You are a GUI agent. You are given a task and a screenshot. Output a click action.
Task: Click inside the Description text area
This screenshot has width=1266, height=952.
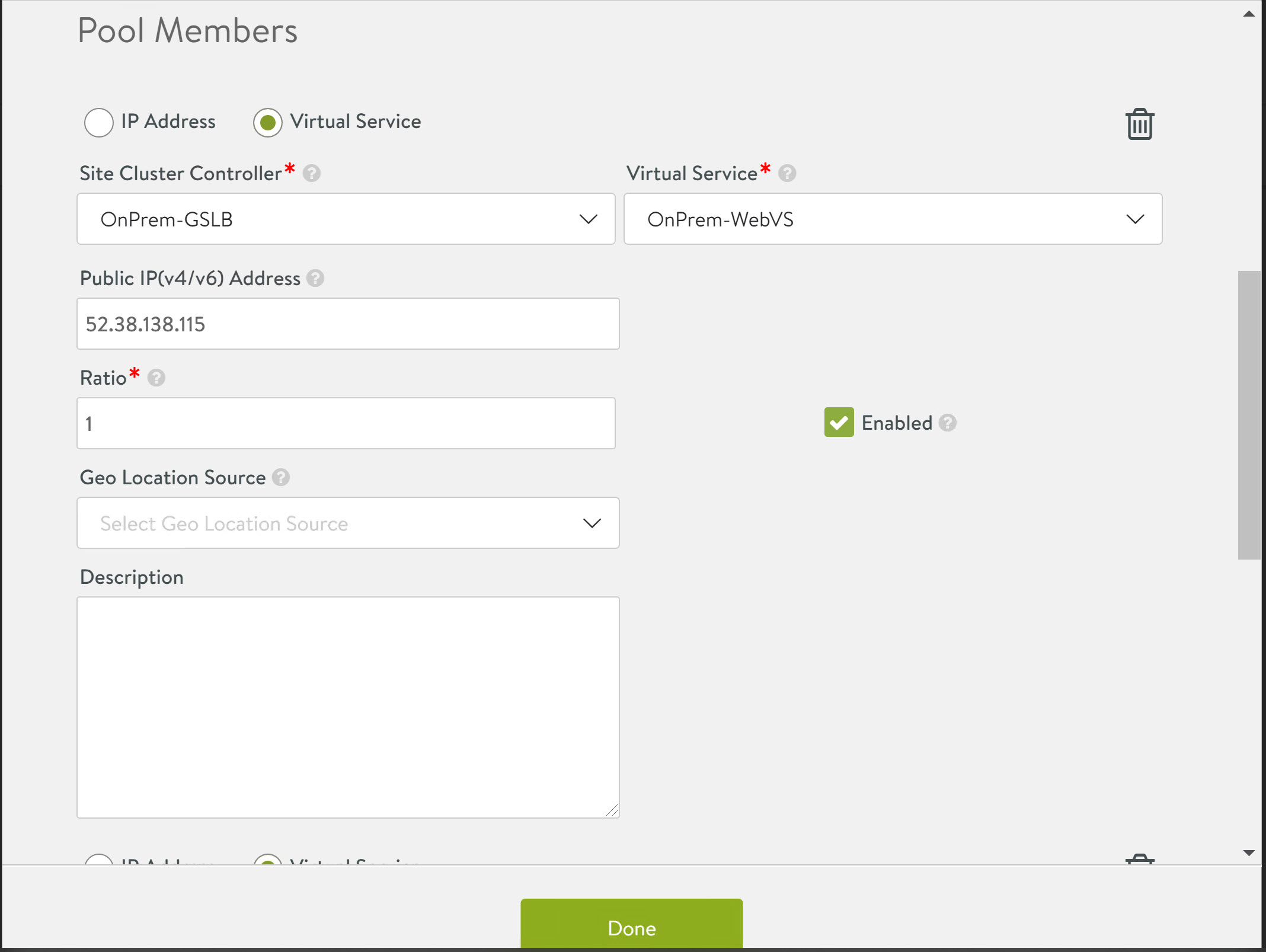tap(348, 707)
